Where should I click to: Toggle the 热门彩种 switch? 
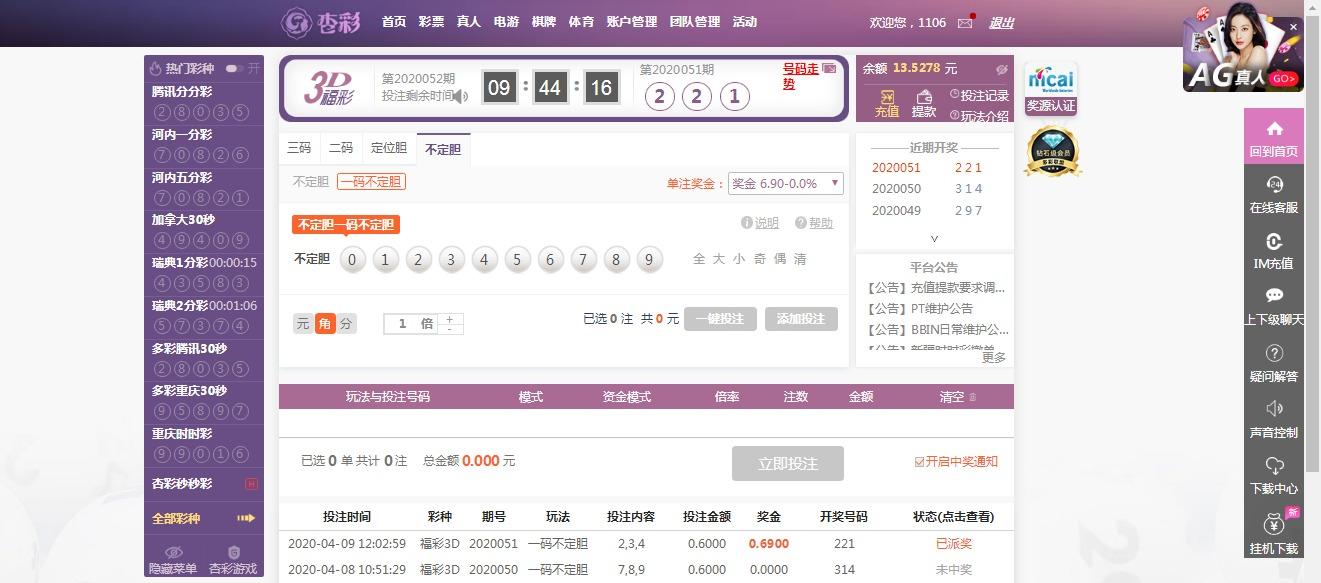tap(234, 68)
